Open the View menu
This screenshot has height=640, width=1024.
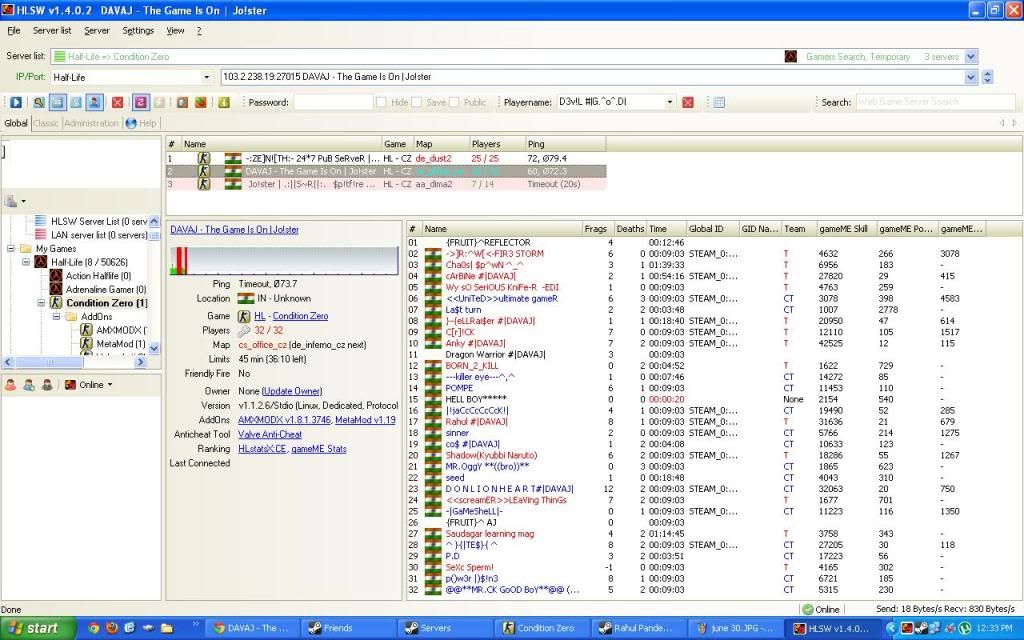click(x=175, y=31)
